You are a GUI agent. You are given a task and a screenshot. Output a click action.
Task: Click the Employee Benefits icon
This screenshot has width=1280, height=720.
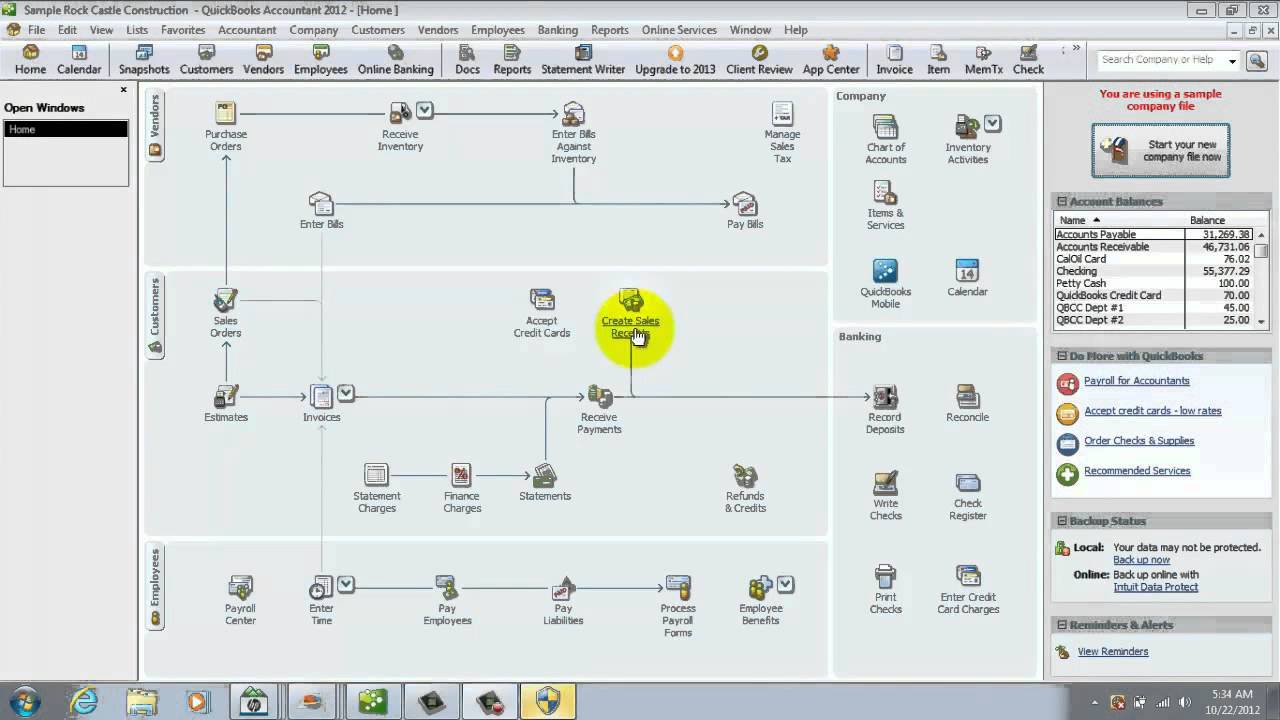pos(761,587)
